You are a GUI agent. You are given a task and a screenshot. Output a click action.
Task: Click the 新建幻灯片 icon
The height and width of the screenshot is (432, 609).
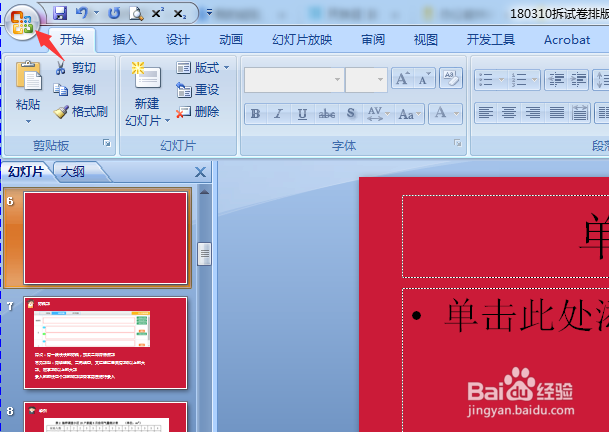[146, 75]
